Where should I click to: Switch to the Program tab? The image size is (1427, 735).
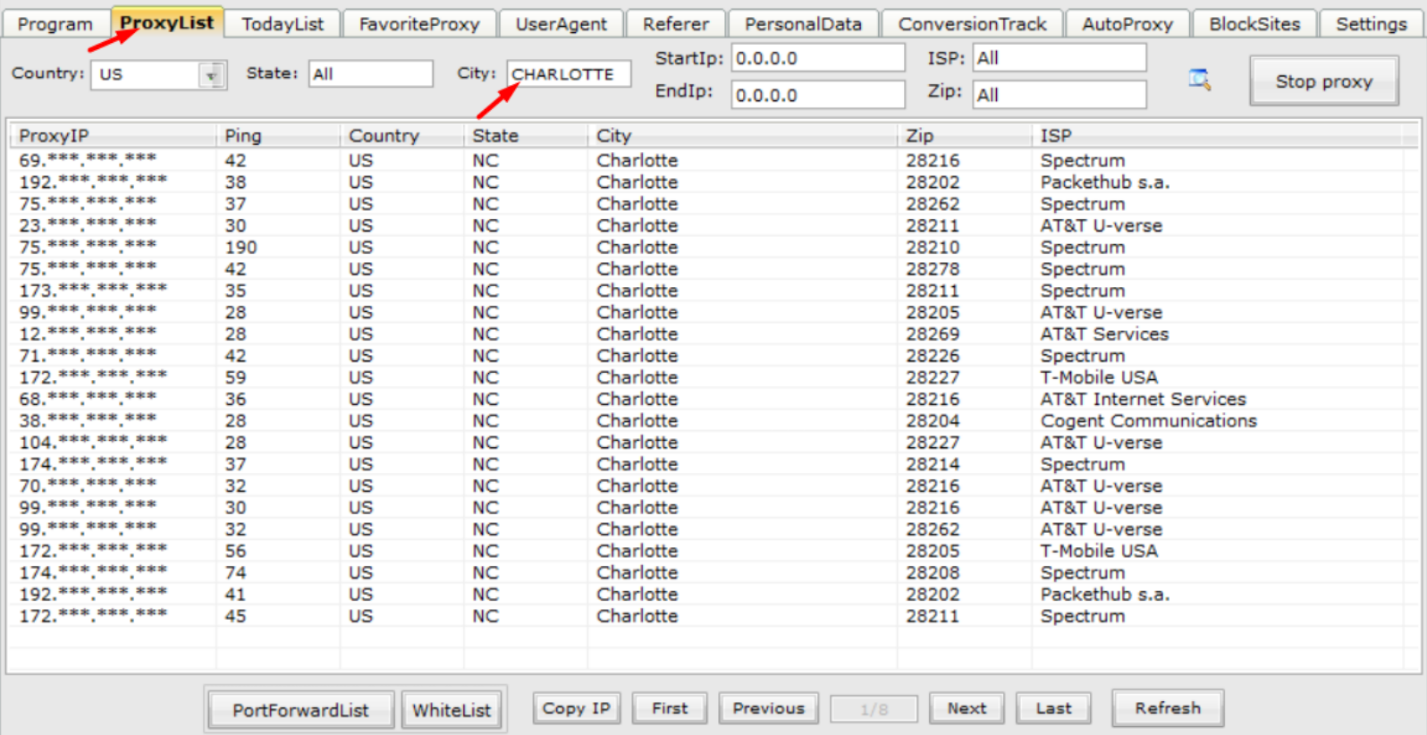[x=55, y=24]
